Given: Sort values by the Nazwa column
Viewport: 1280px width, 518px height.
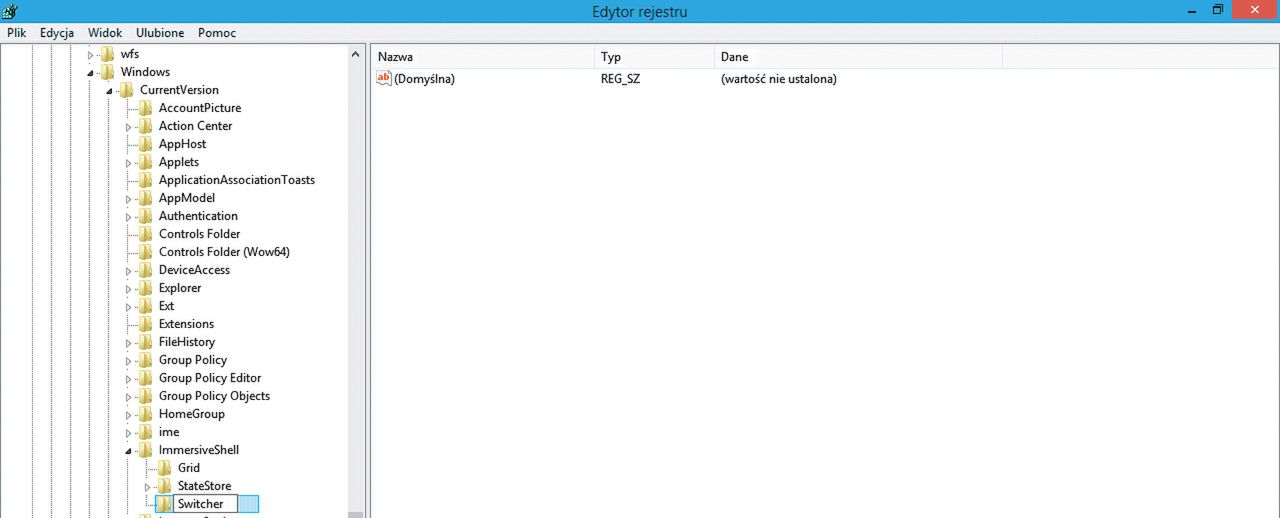Looking at the screenshot, I should [482, 57].
